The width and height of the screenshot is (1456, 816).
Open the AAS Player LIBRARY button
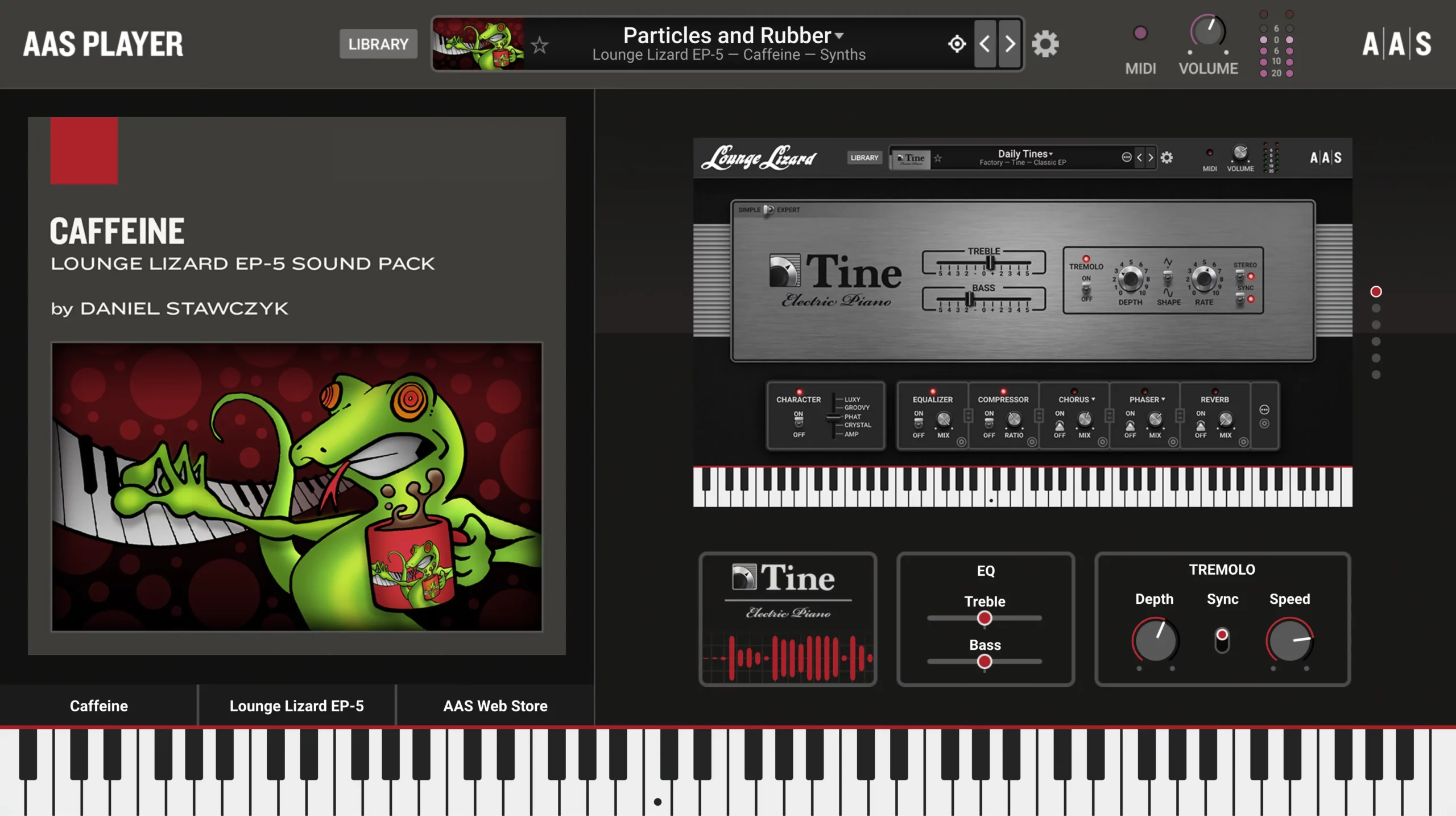(x=378, y=44)
